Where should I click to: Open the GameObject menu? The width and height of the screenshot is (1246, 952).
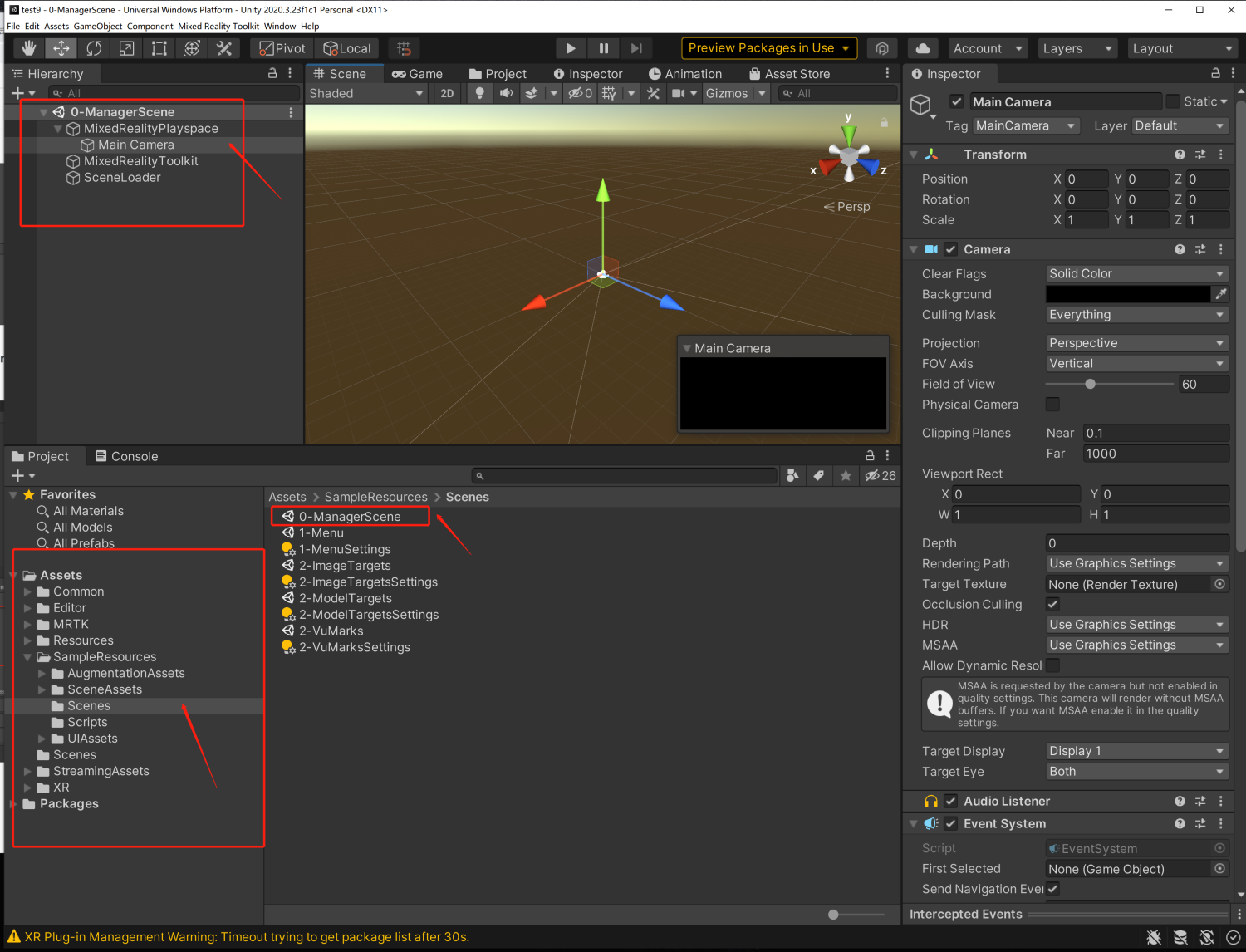(x=98, y=26)
